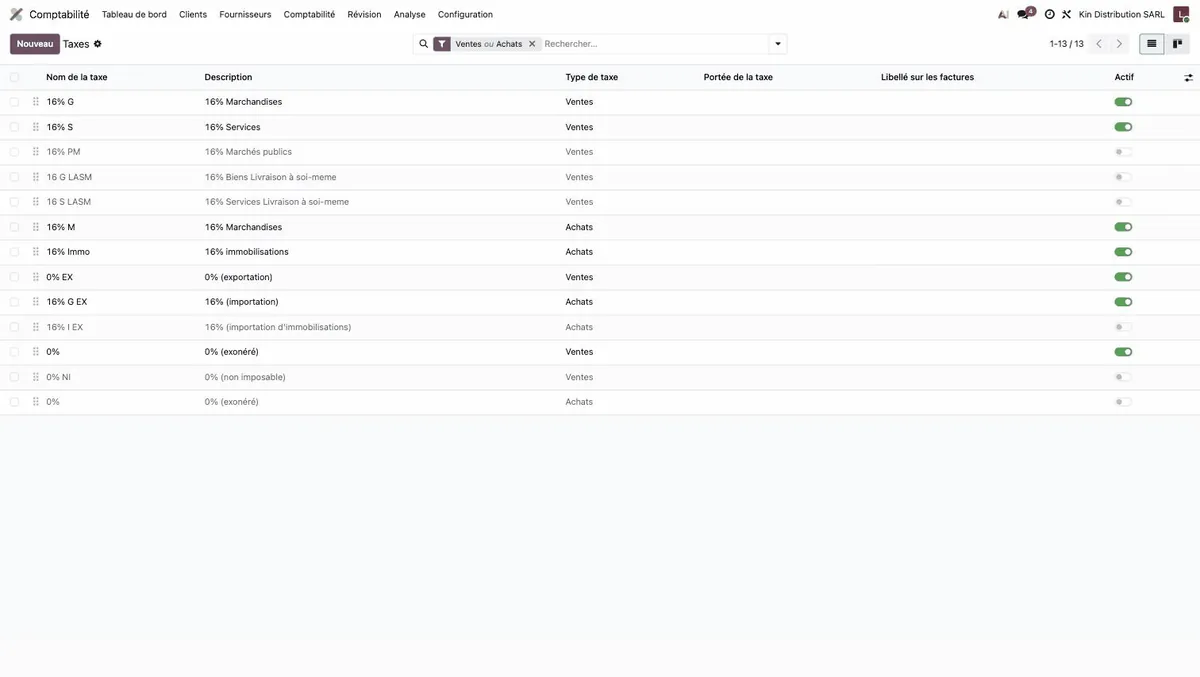Check the 0% EX row checkbox
This screenshot has width=1200, height=677.
pyautogui.click(x=14, y=277)
